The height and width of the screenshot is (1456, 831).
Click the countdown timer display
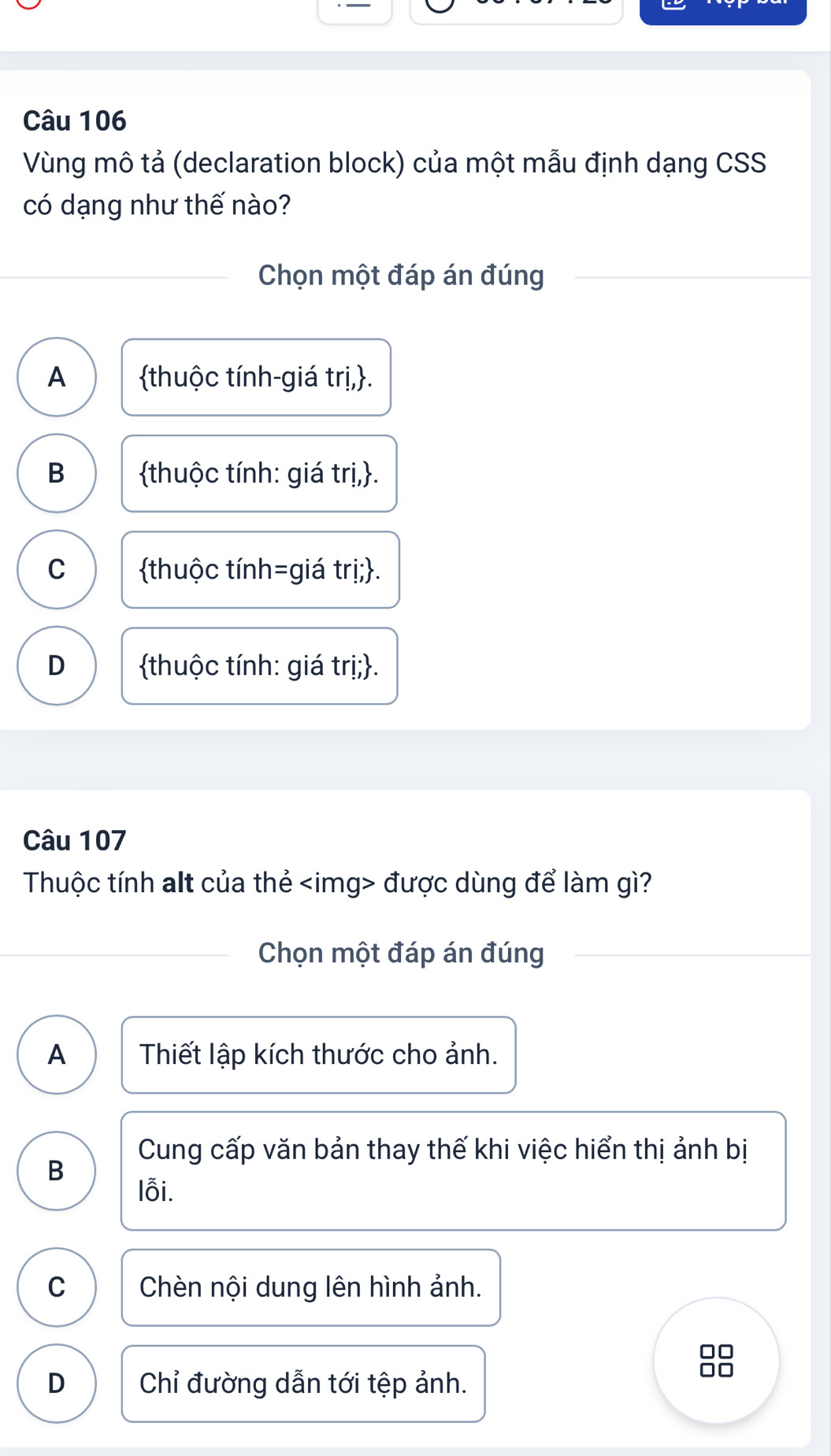pyautogui.click(x=516, y=8)
